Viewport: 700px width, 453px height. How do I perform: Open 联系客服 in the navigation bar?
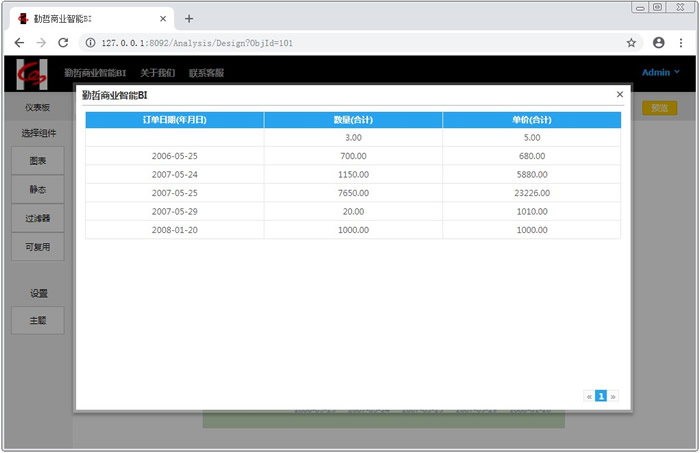tap(206, 73)
